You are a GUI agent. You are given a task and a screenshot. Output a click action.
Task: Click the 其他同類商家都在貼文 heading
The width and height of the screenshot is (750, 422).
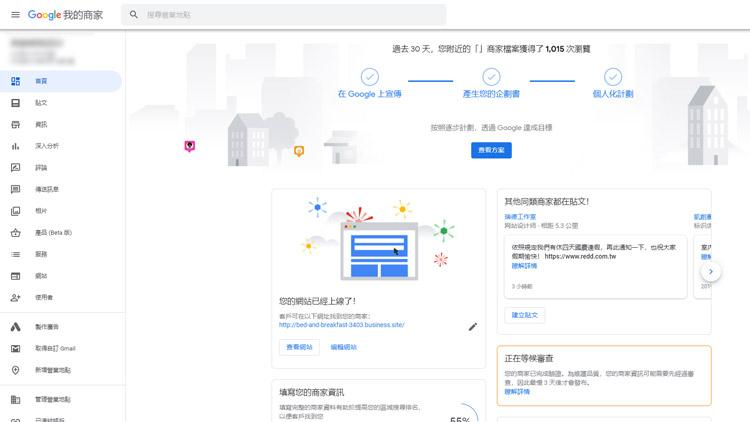pyautogui.click(x=547, y=201)
